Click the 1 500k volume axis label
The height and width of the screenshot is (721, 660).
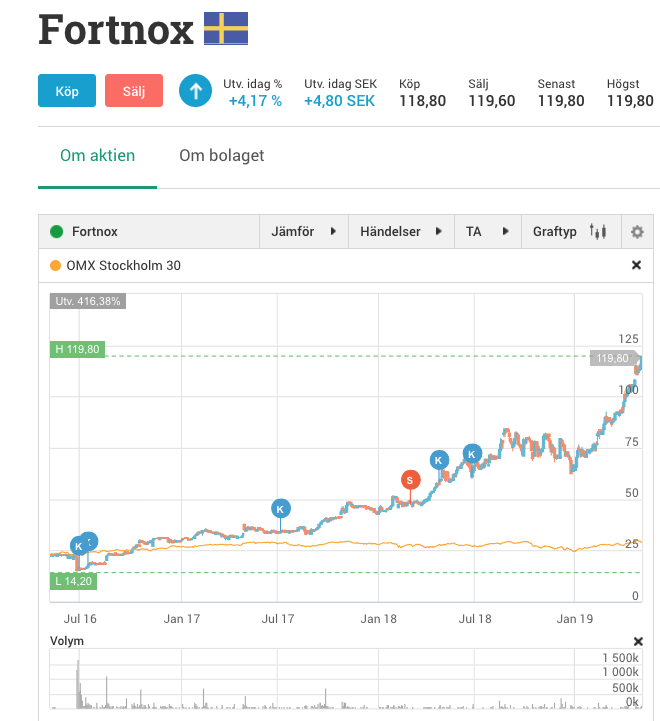click(621, 658)
